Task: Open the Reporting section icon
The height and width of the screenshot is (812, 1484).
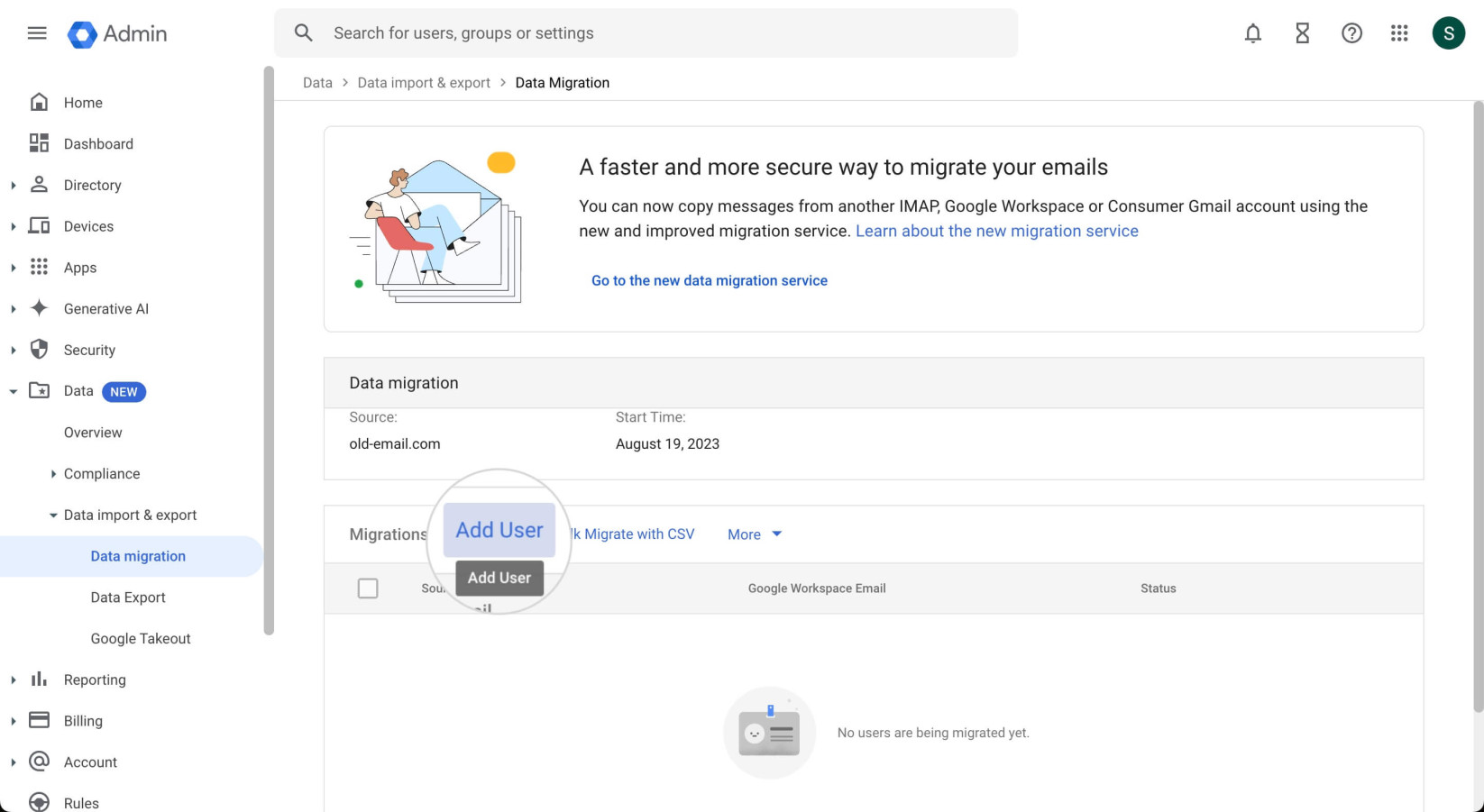Action: [39, 679]
